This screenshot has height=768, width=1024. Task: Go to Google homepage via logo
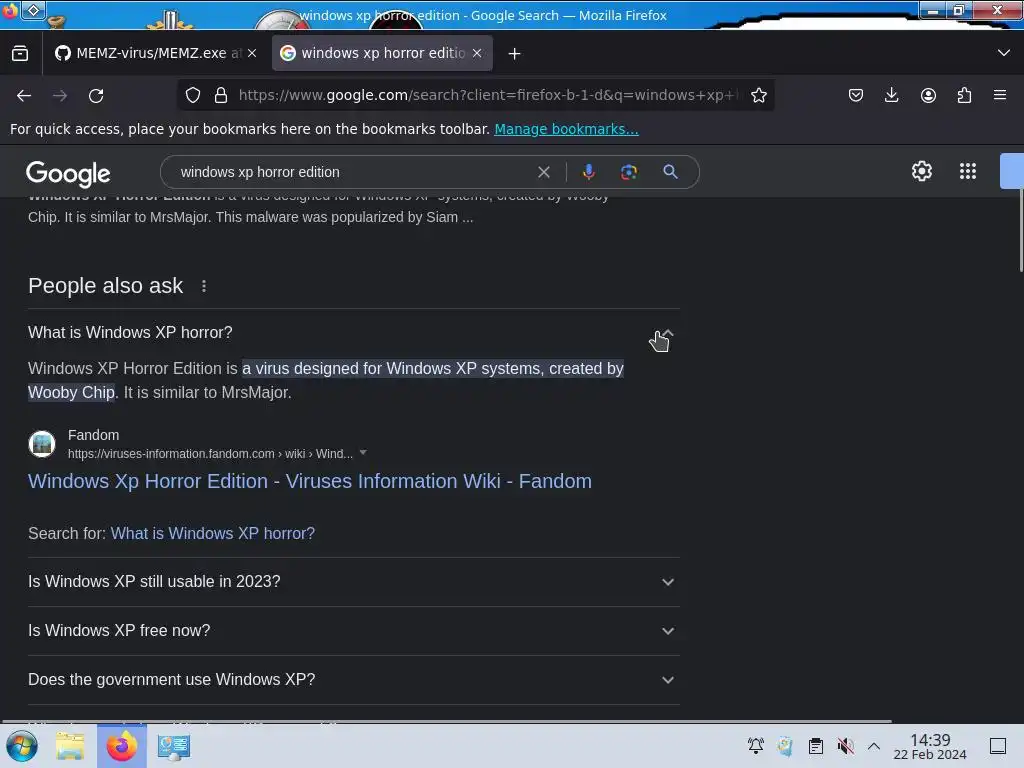(68, 173)
